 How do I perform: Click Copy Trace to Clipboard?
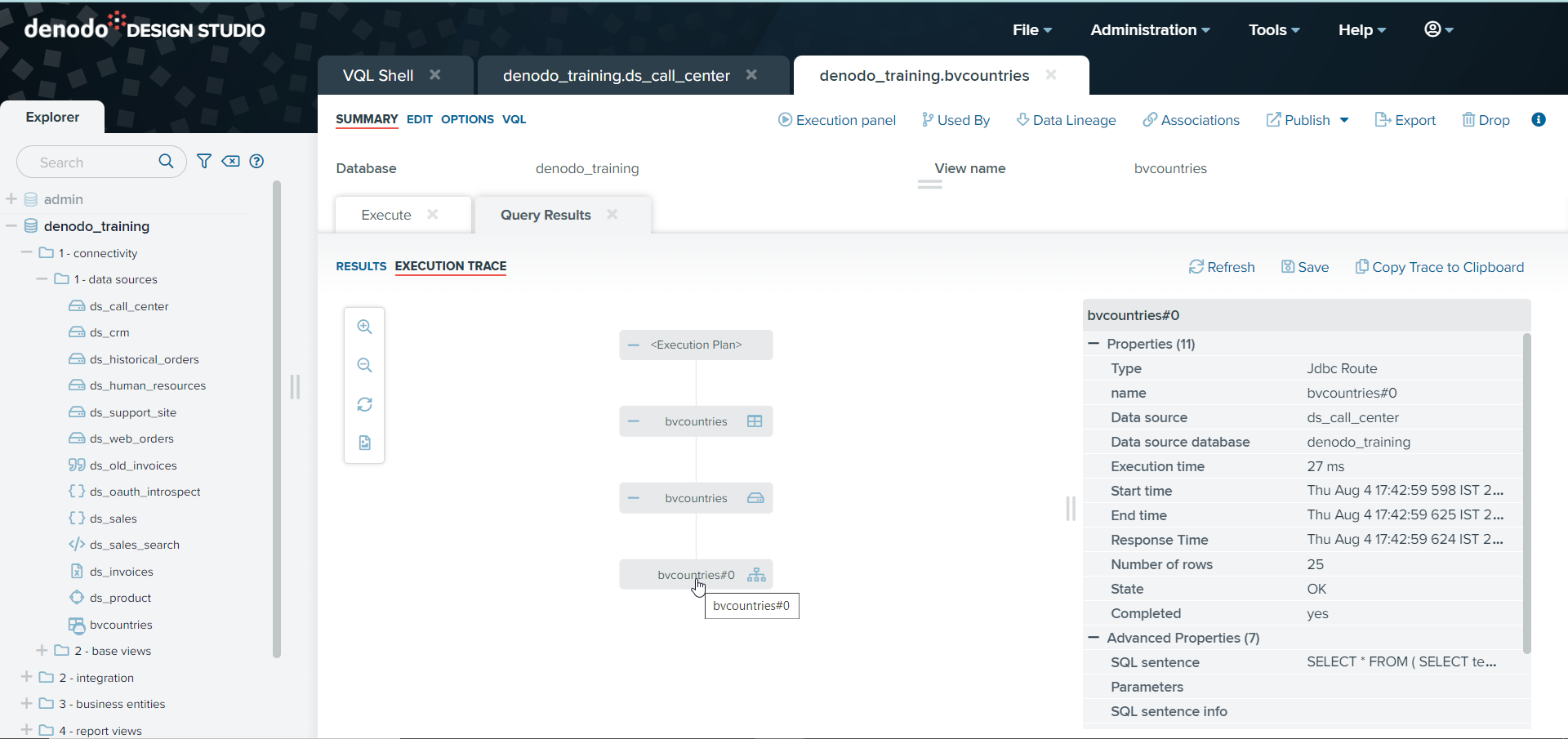(x=1439, y=267)
